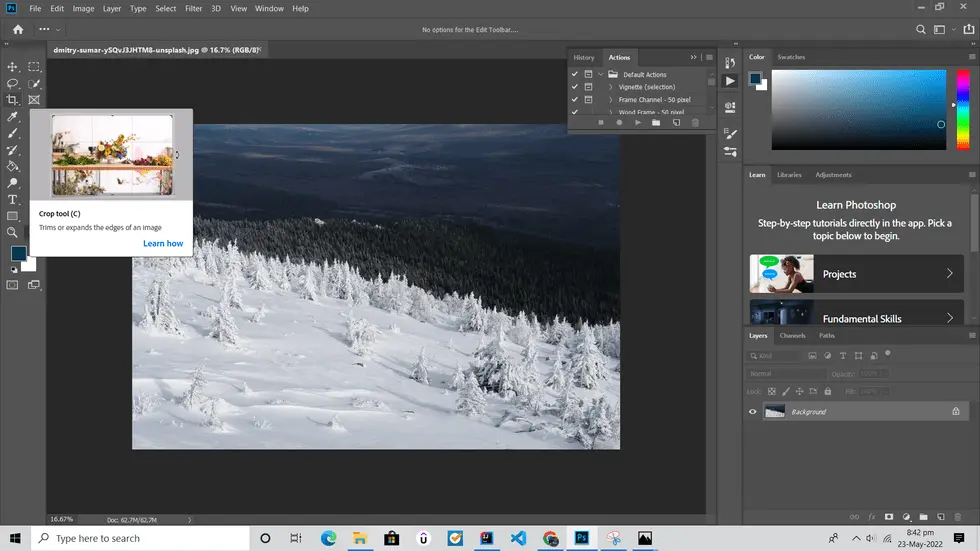Toggle dialog control for Frame Channel action
The height and width of the screenshot is (551, 980).
pyautogui.click(x=588, y=99)
